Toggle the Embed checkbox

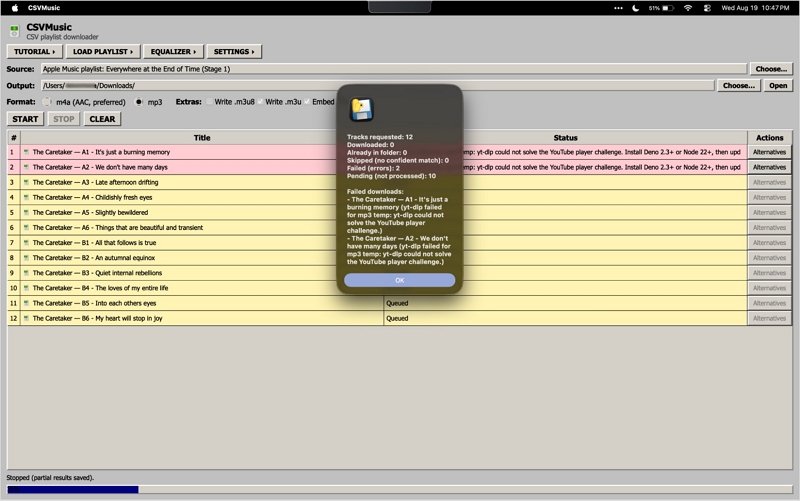click(307, 102)
